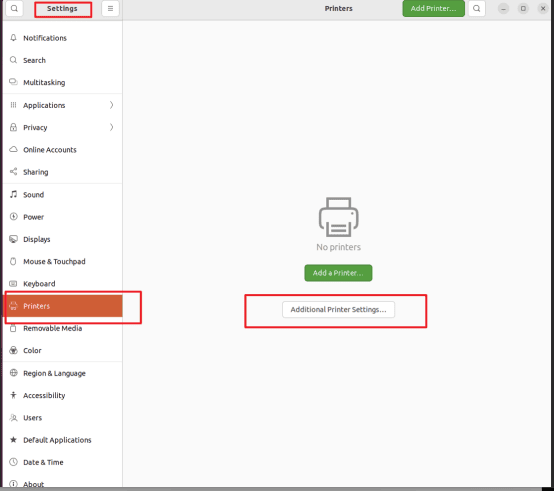Click the Default Applications star icon
554x492 pixels.
click(13, 440)
